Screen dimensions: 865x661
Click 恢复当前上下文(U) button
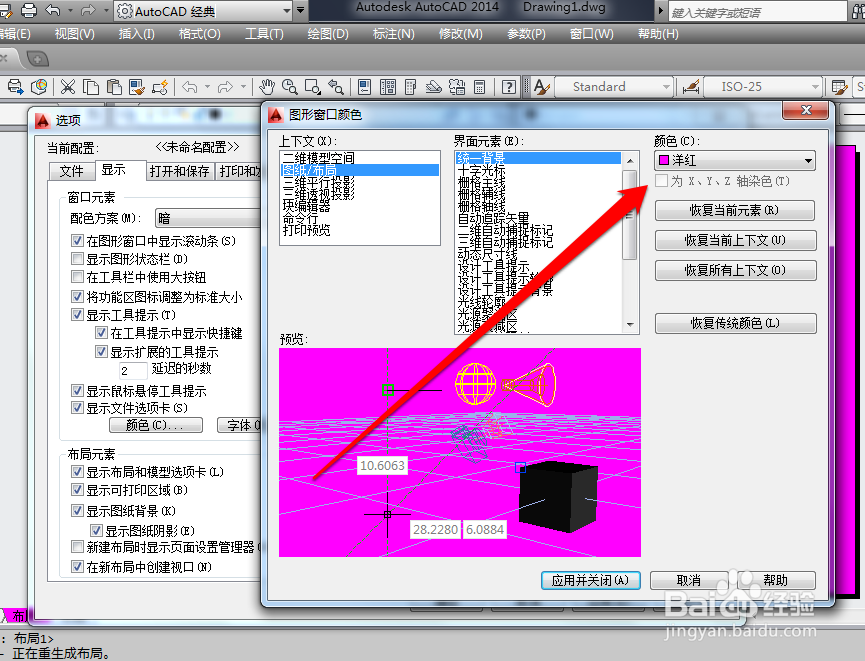[735, 241]
